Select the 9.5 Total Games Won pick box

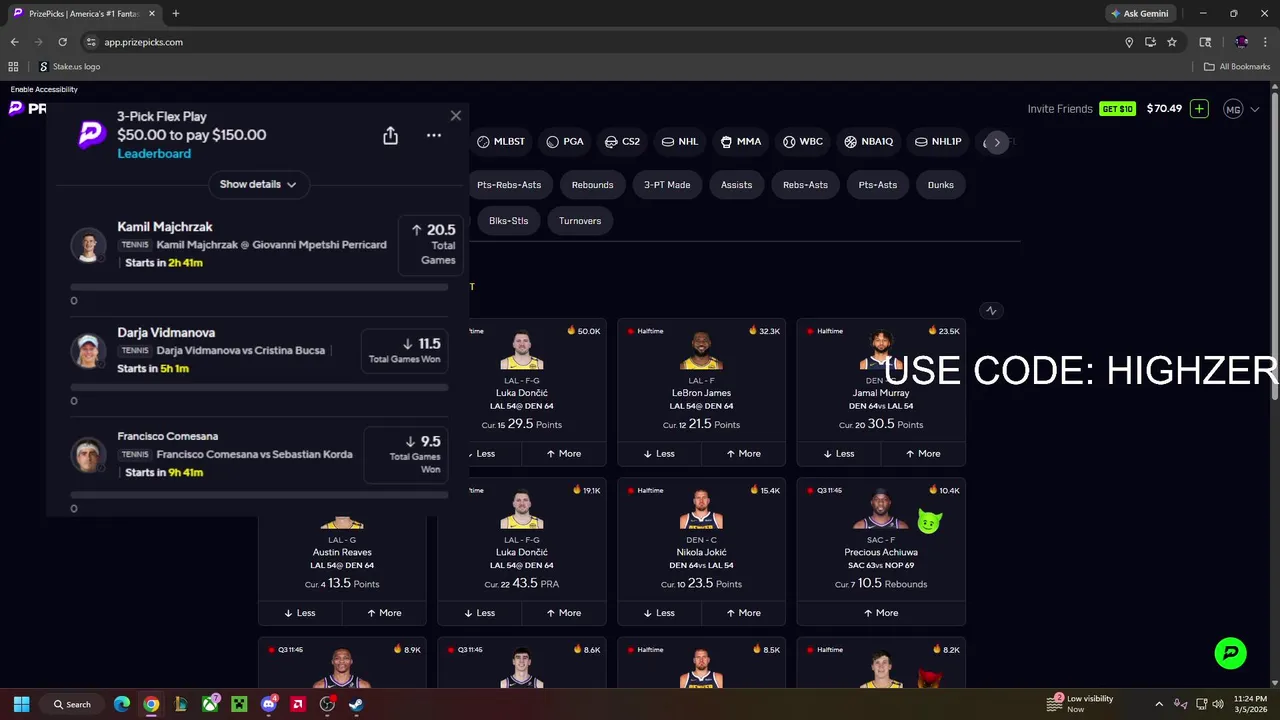(405, 455)
